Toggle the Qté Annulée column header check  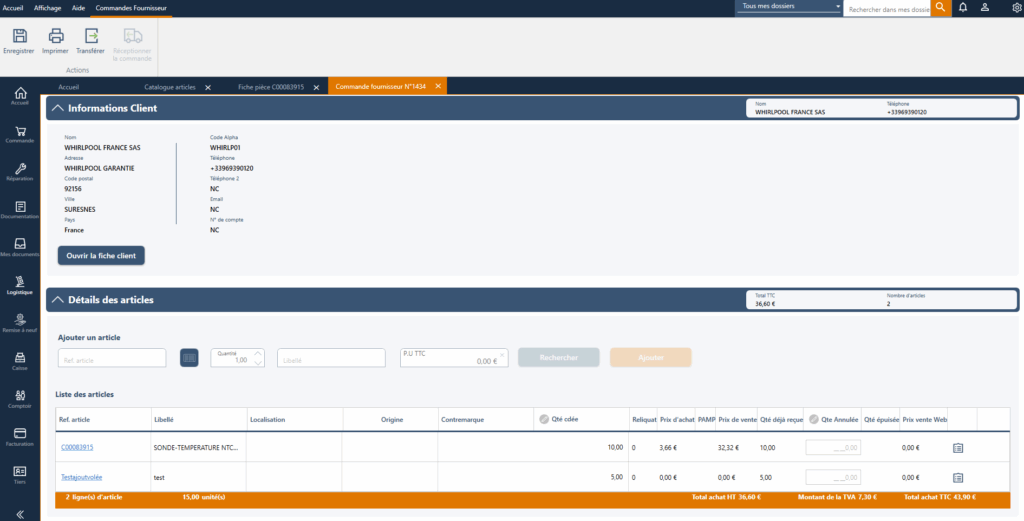(x=813, y=420)
